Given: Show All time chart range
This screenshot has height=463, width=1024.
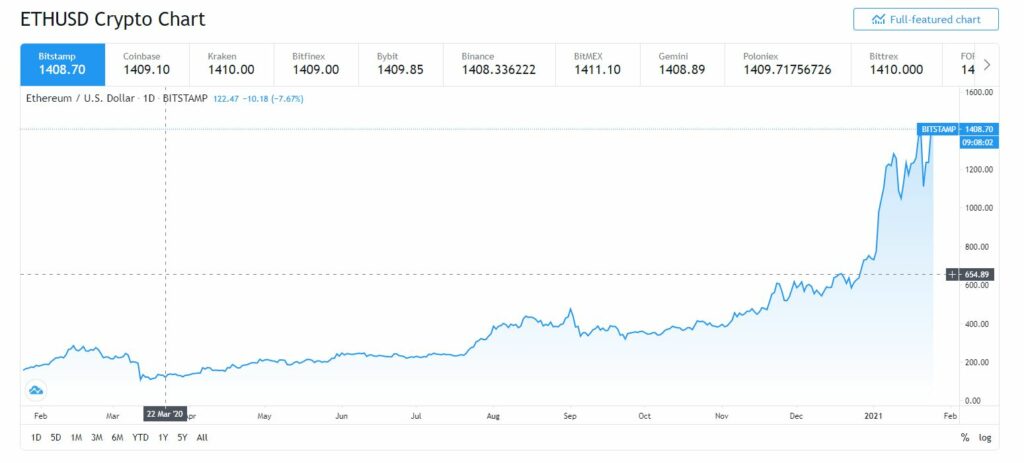Looking at the screenshot, I should point(202,438).
